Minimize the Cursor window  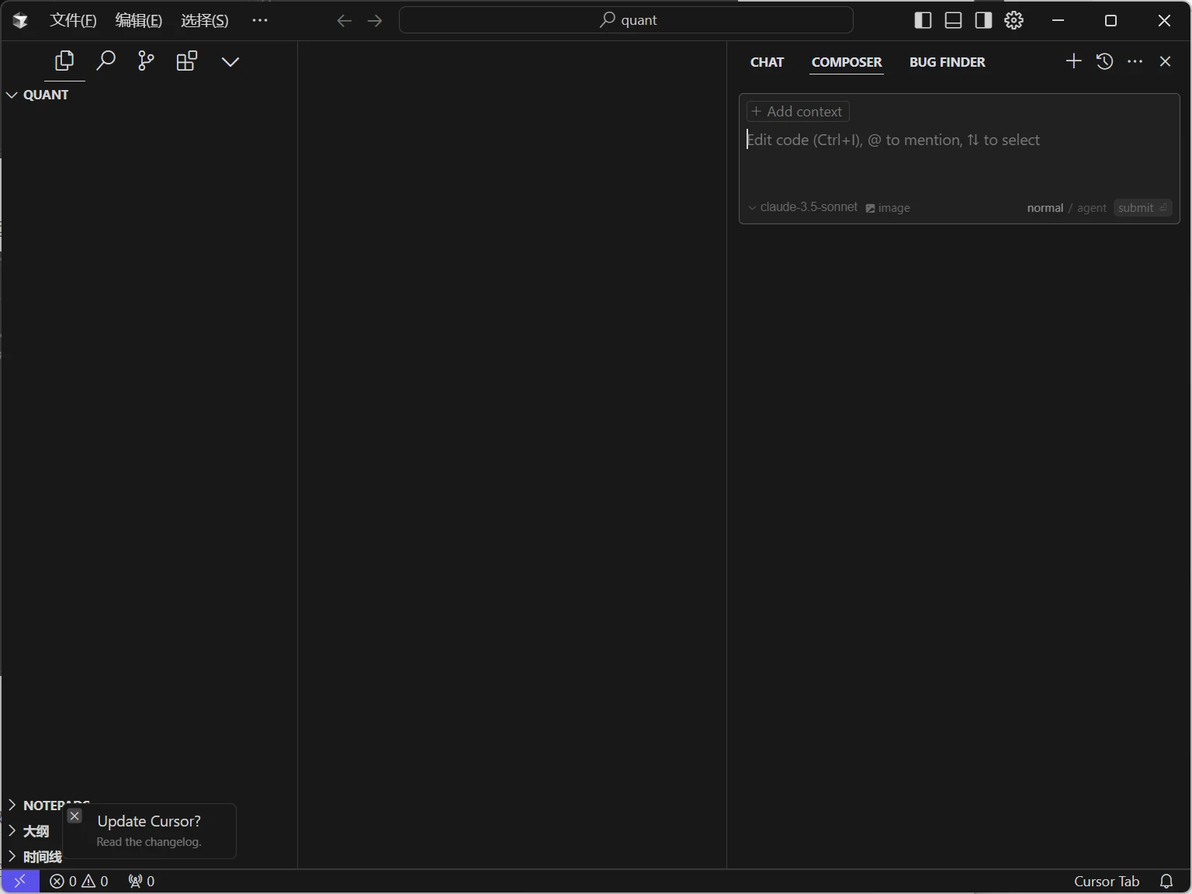[1057, 21]
